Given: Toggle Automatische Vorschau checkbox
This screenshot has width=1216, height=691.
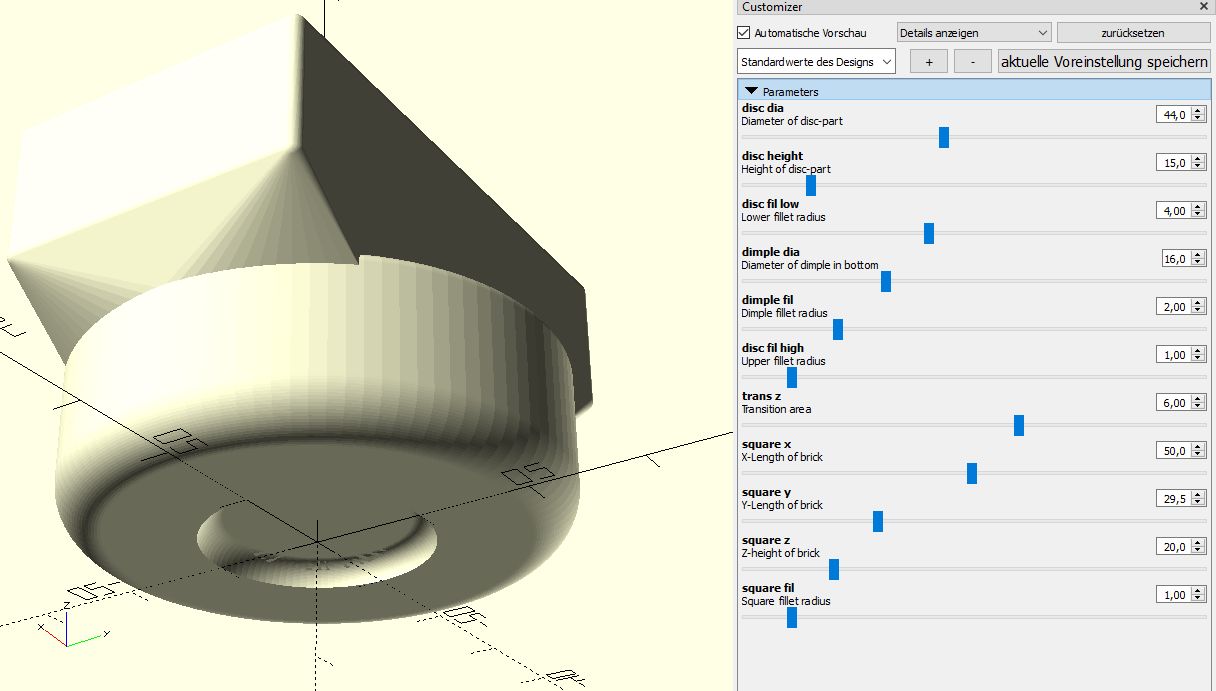Looking at the screenshot, I should coord(744,33).
